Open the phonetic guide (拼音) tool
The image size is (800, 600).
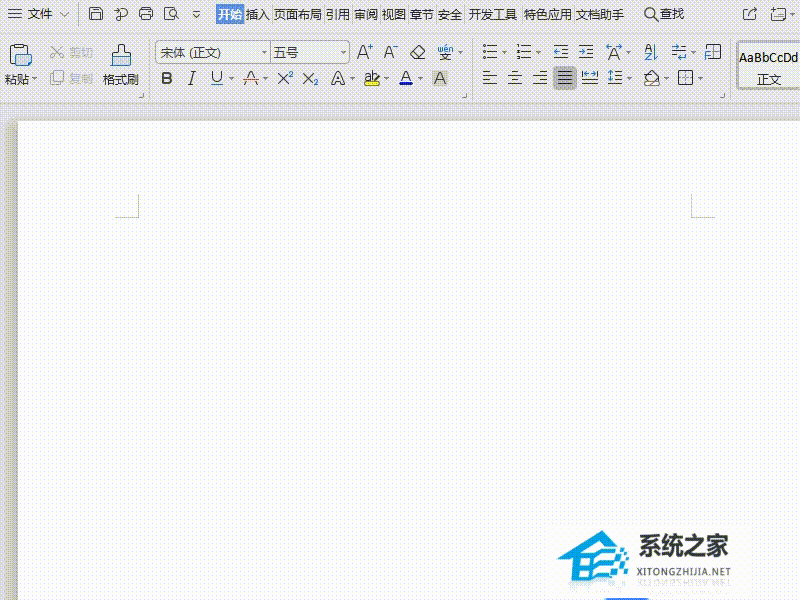click(x=446, y=50)
